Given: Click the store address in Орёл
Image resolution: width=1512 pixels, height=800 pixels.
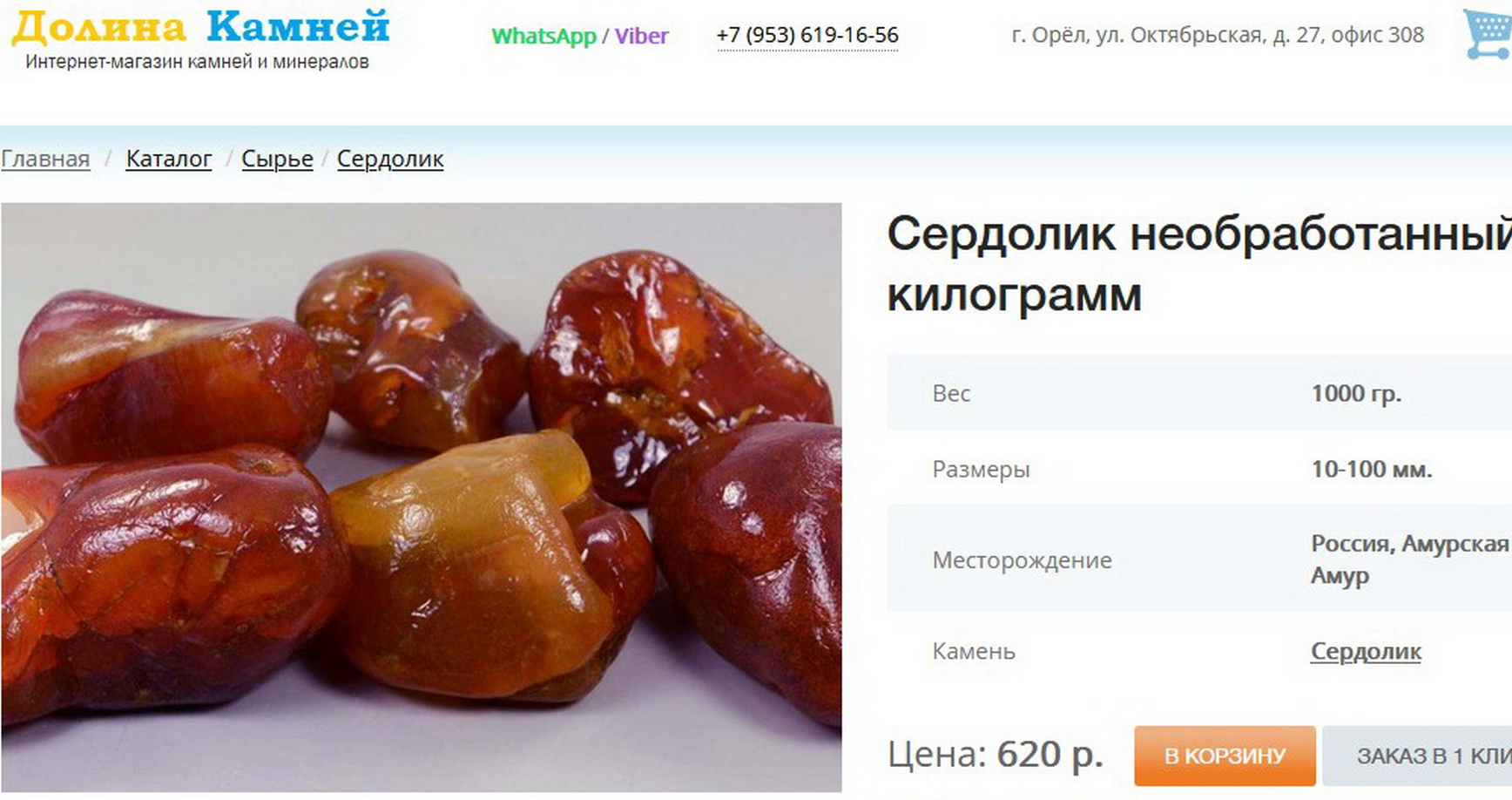Looking at the screenshot, I should coord(1218,35).
